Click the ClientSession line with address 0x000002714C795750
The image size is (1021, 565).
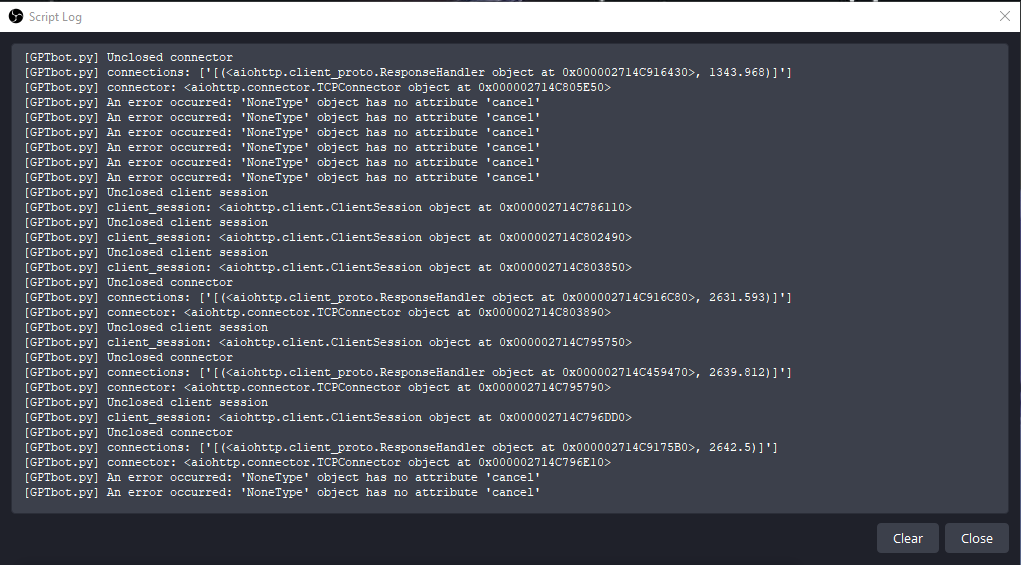coord(327,342)
